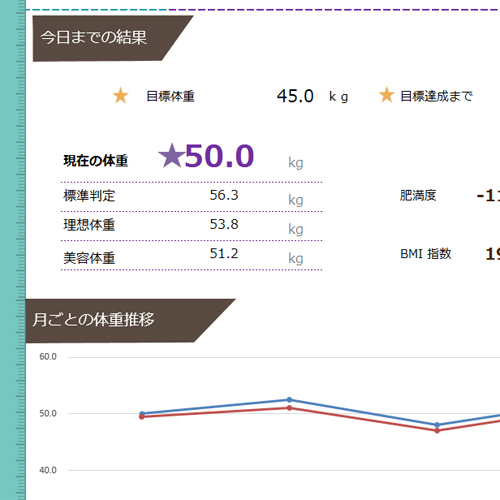Screen dimensions: 500x500
Task: Click the 理想体重 row label
Action: coord(89,225)
